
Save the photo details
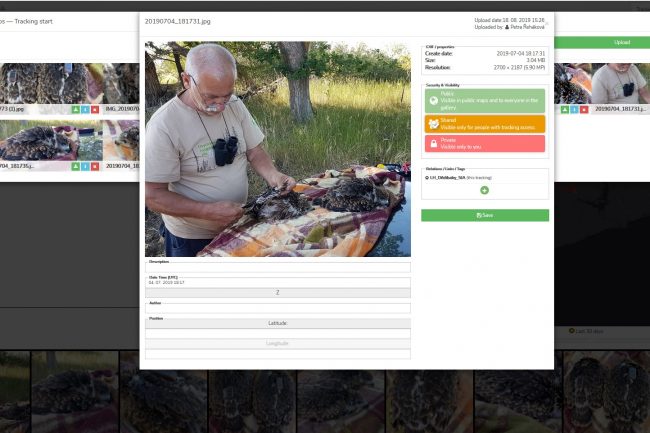tap(484, 215)
